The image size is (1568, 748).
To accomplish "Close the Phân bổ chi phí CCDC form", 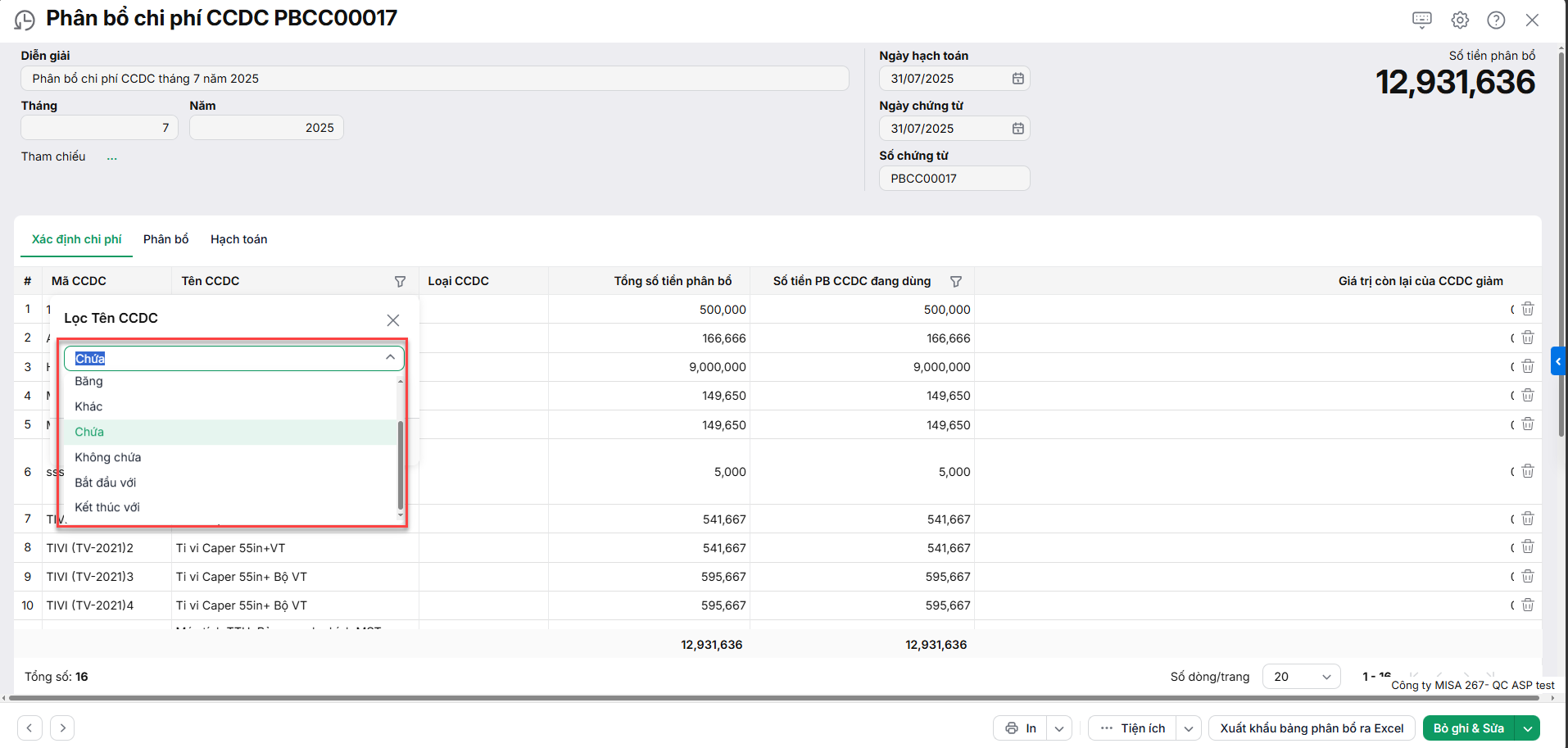I will click(x=1532, y=20).
